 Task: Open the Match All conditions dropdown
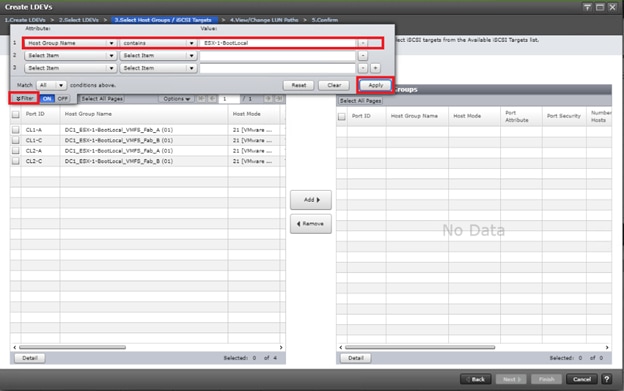pyautogui.click(x=51, y=85)
